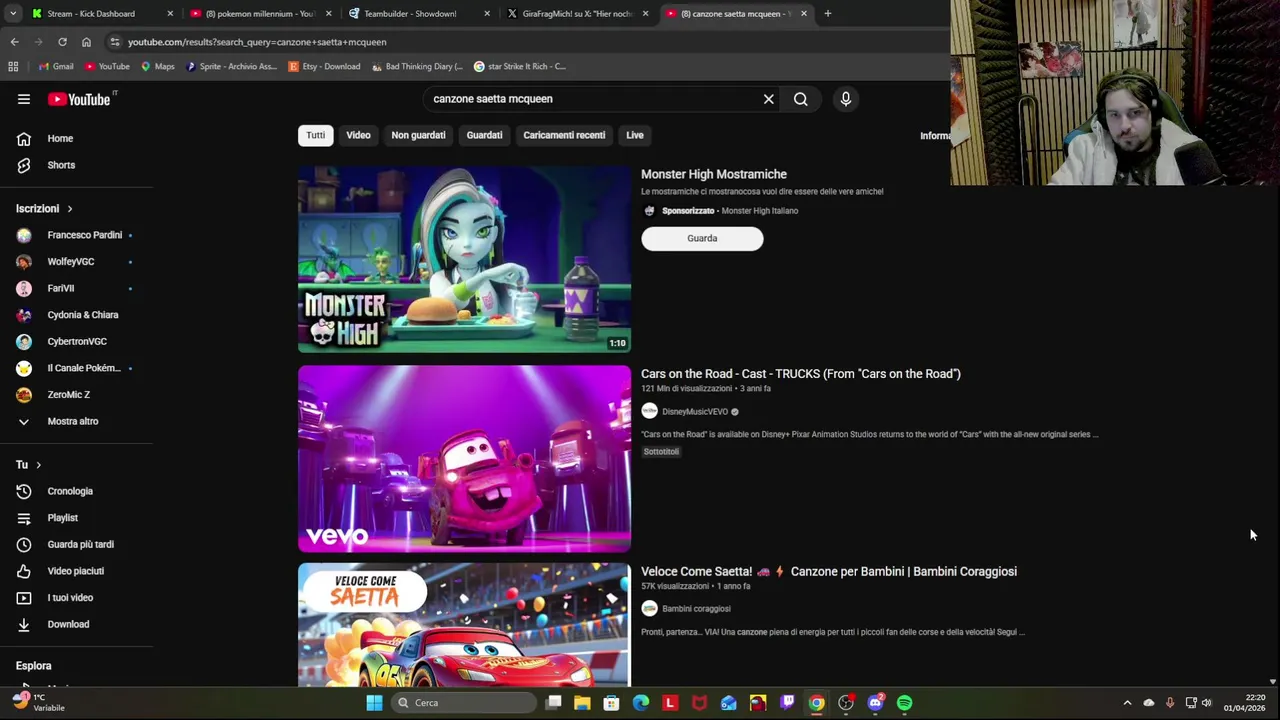Image resolution: width=1280 pixels, height=720 pixels.
Task: Click the DisneyMusicVEVO channel name
Action: [695, 412]
